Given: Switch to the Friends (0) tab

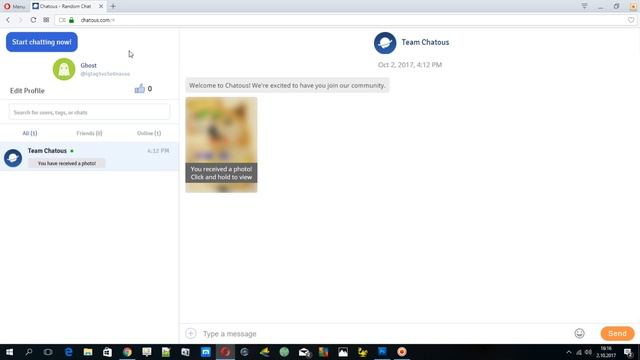Looking at the screenshot, I should pyautogui.click(x=89, y=133).
